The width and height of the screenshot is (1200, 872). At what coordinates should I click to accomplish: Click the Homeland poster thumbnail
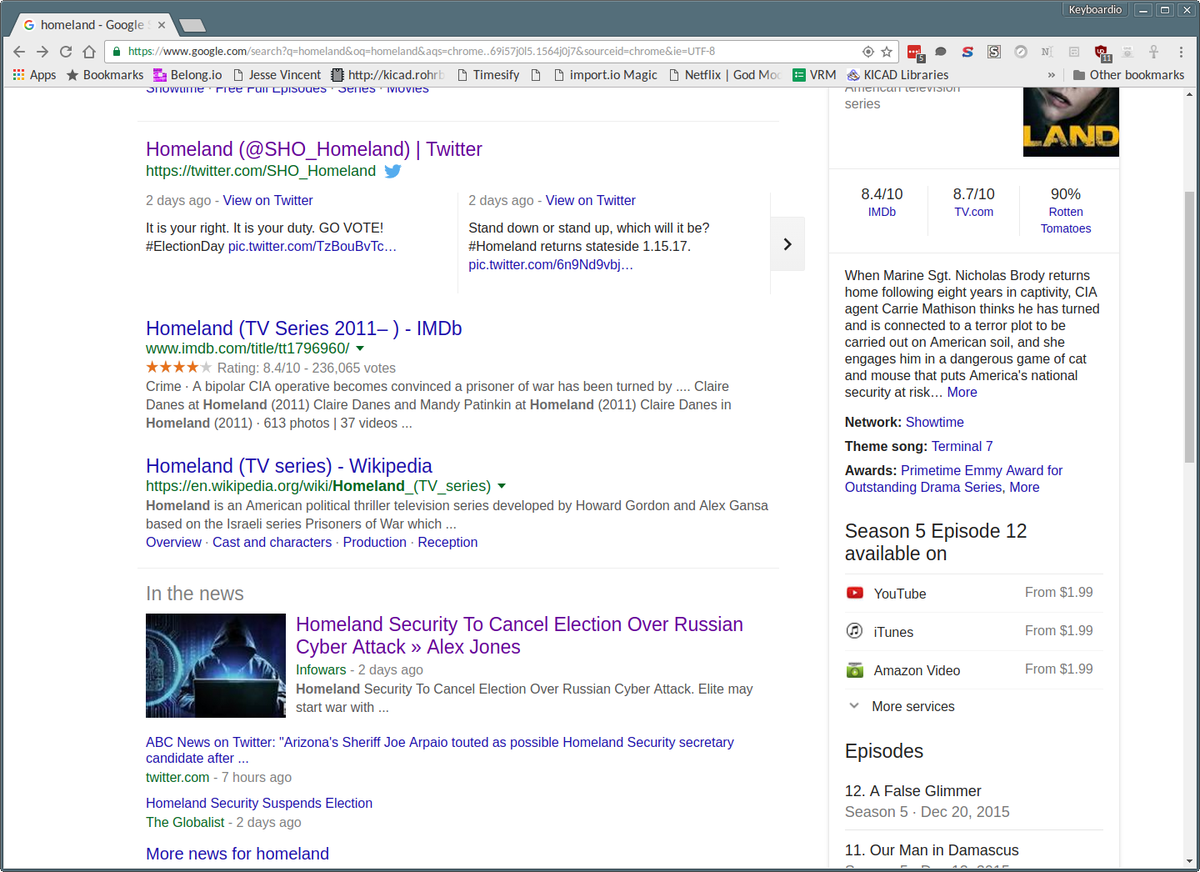click(x=1071, y=122)
